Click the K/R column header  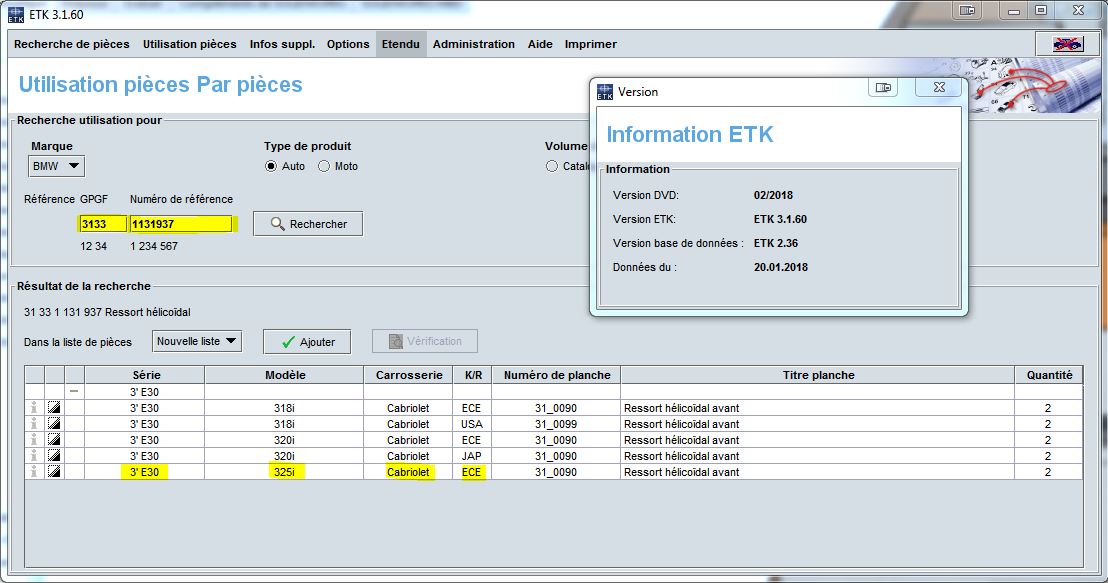(473, 375)
